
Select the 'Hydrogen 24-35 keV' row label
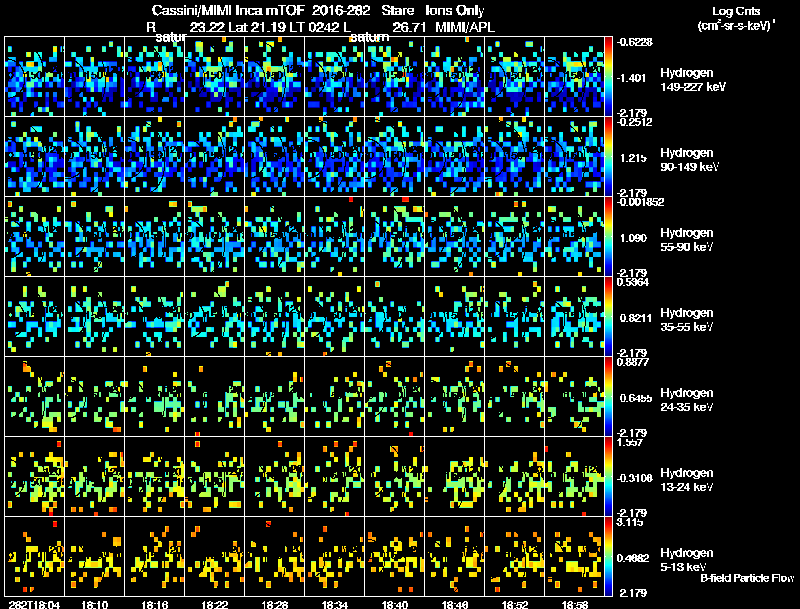[x=687, y=400]
